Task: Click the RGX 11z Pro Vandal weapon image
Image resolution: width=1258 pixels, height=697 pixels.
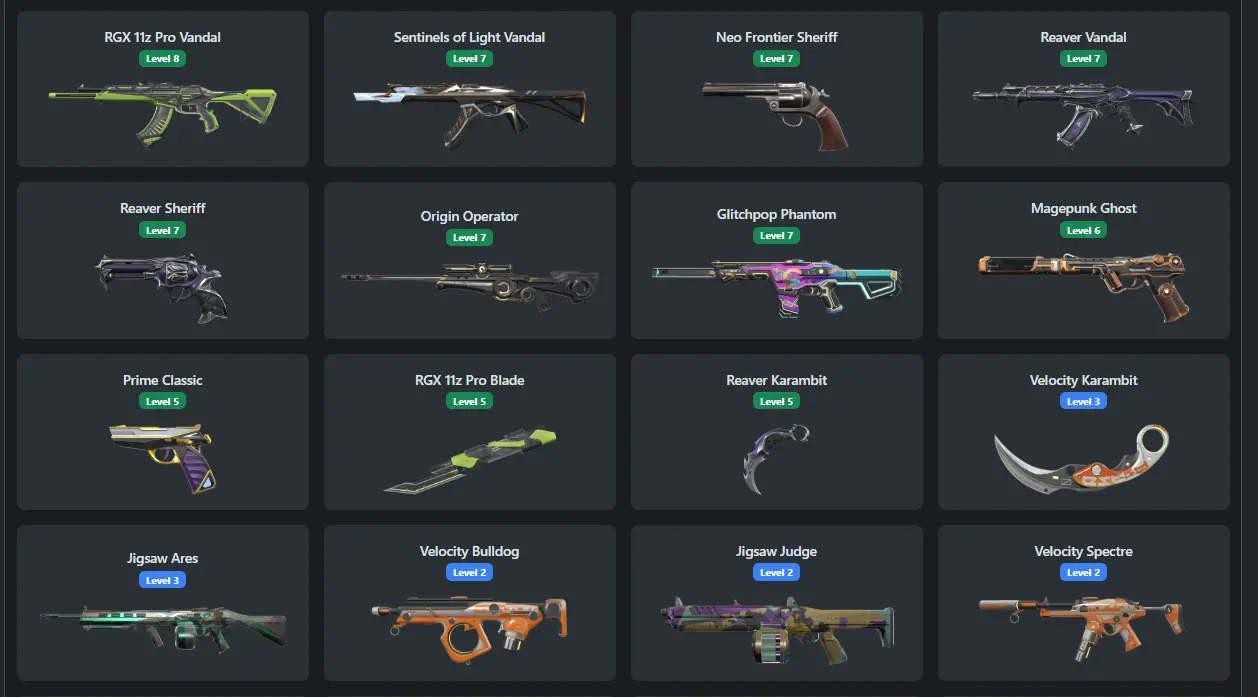Action: point(162,109)
